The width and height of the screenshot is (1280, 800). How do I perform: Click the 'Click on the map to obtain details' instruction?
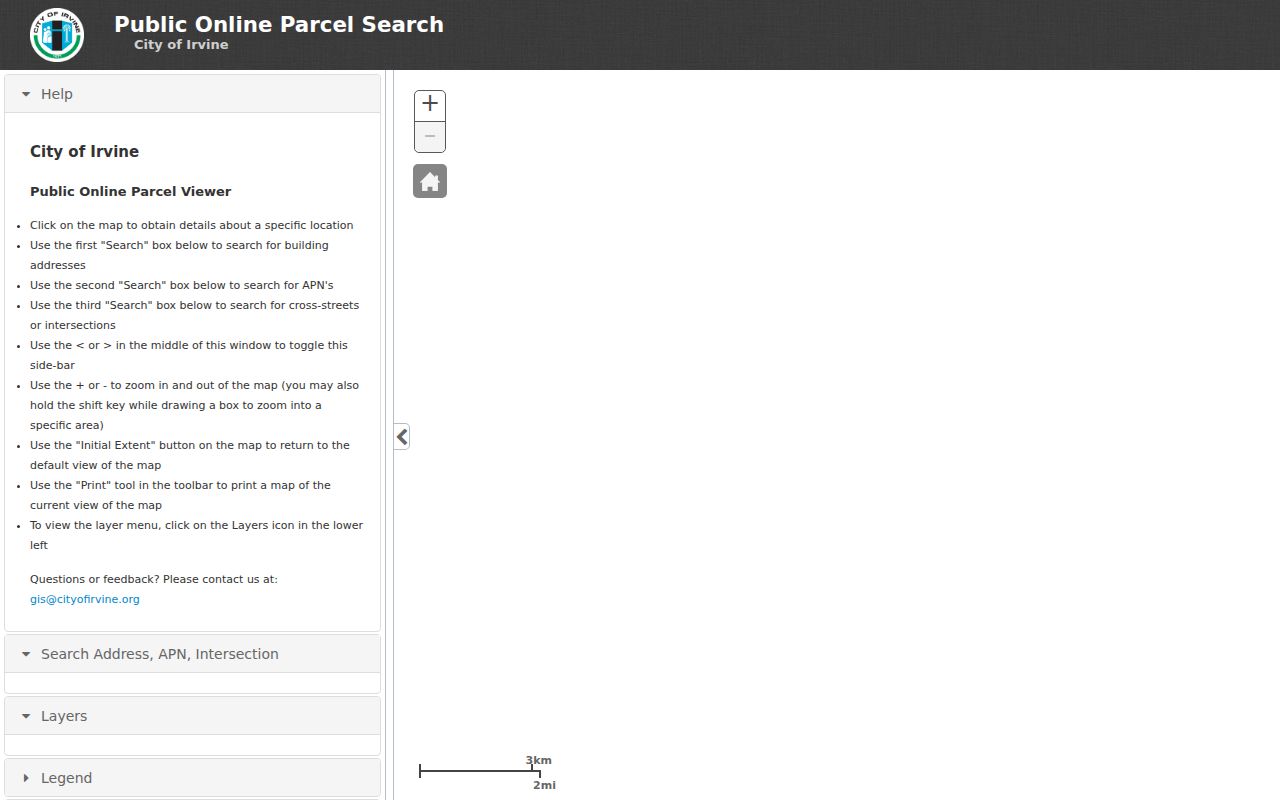(x=192, y=225)
